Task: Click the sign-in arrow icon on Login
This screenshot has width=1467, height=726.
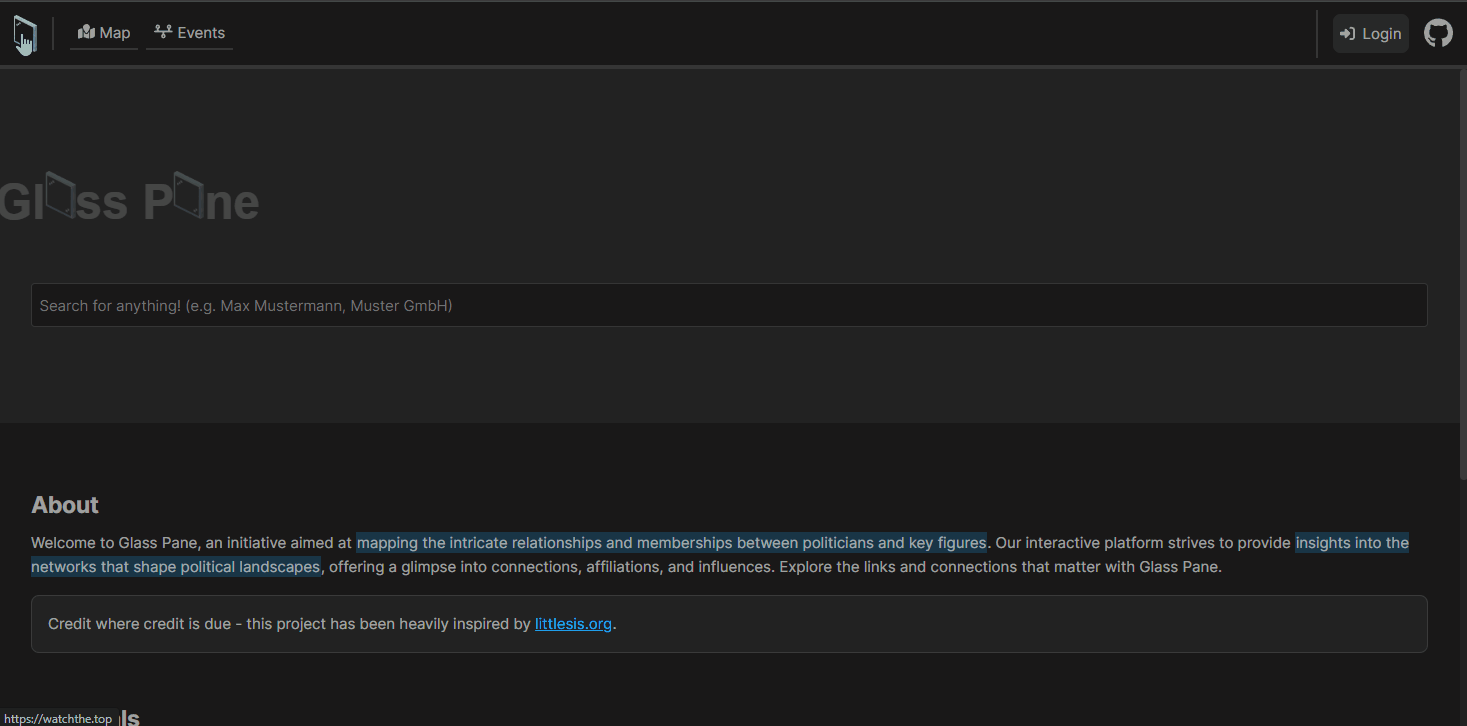Action: (x=1347, y=34)
